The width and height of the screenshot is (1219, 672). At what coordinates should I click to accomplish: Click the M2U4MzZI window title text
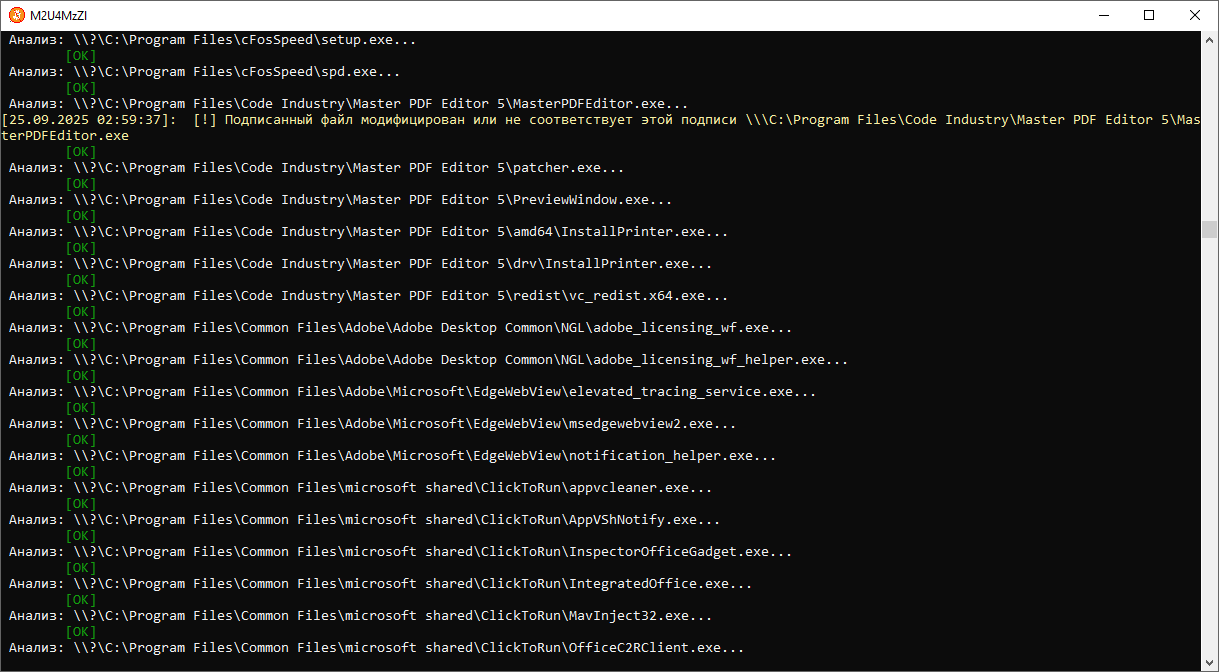click(60, 15)
